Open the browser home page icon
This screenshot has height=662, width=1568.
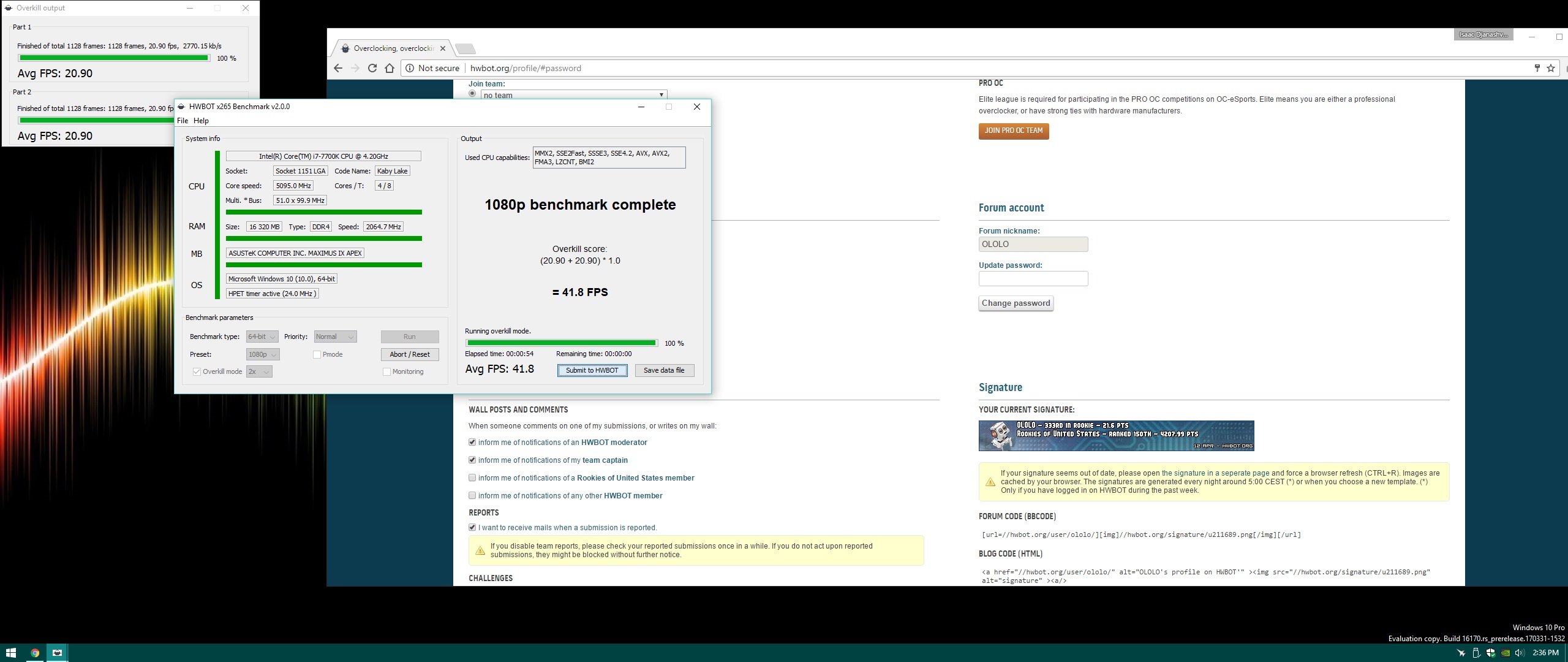point(390,68)
